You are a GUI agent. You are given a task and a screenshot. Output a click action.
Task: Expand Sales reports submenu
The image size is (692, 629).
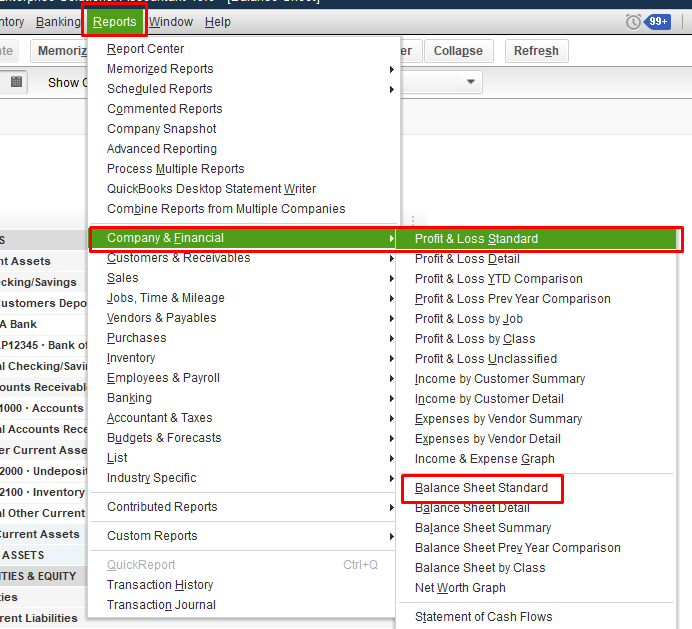244,278
